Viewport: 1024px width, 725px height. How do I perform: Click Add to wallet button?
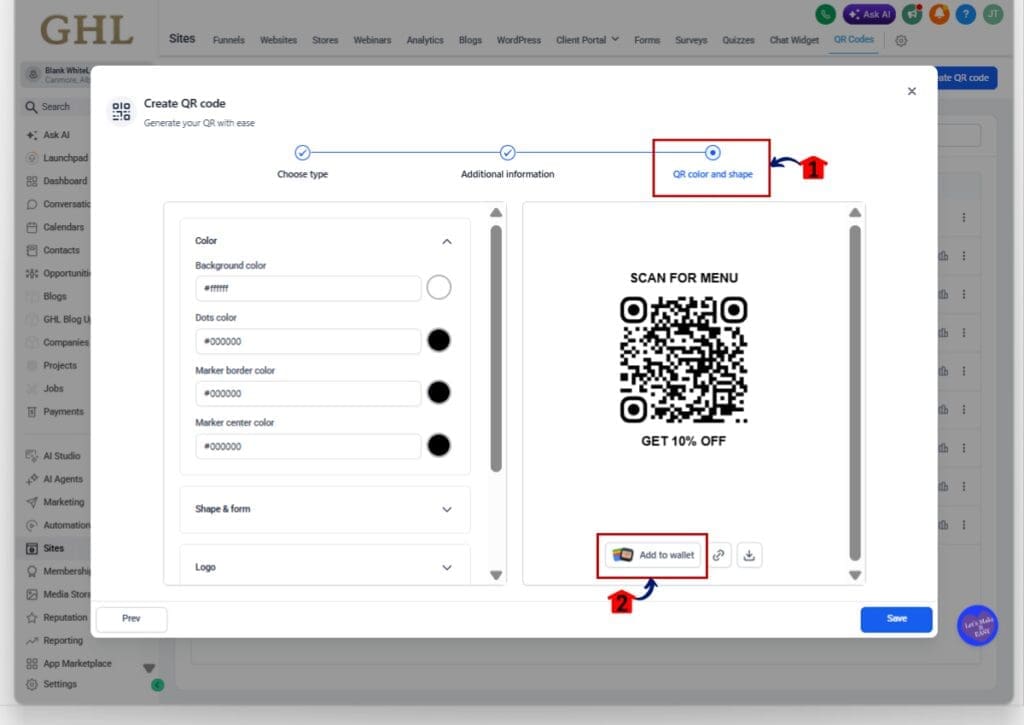(652, 555)
